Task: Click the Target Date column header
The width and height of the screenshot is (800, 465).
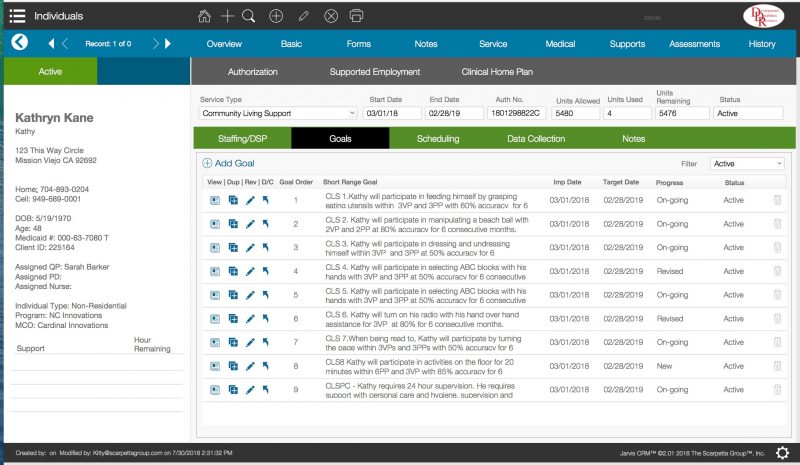Action: tap(621, 182)
